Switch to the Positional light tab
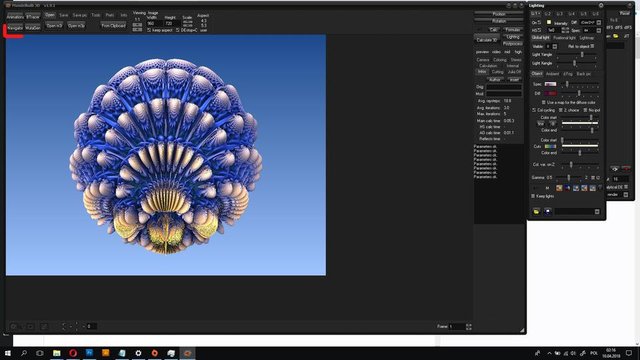This screenshot has width=640, height=360. [x=564, y=38]
